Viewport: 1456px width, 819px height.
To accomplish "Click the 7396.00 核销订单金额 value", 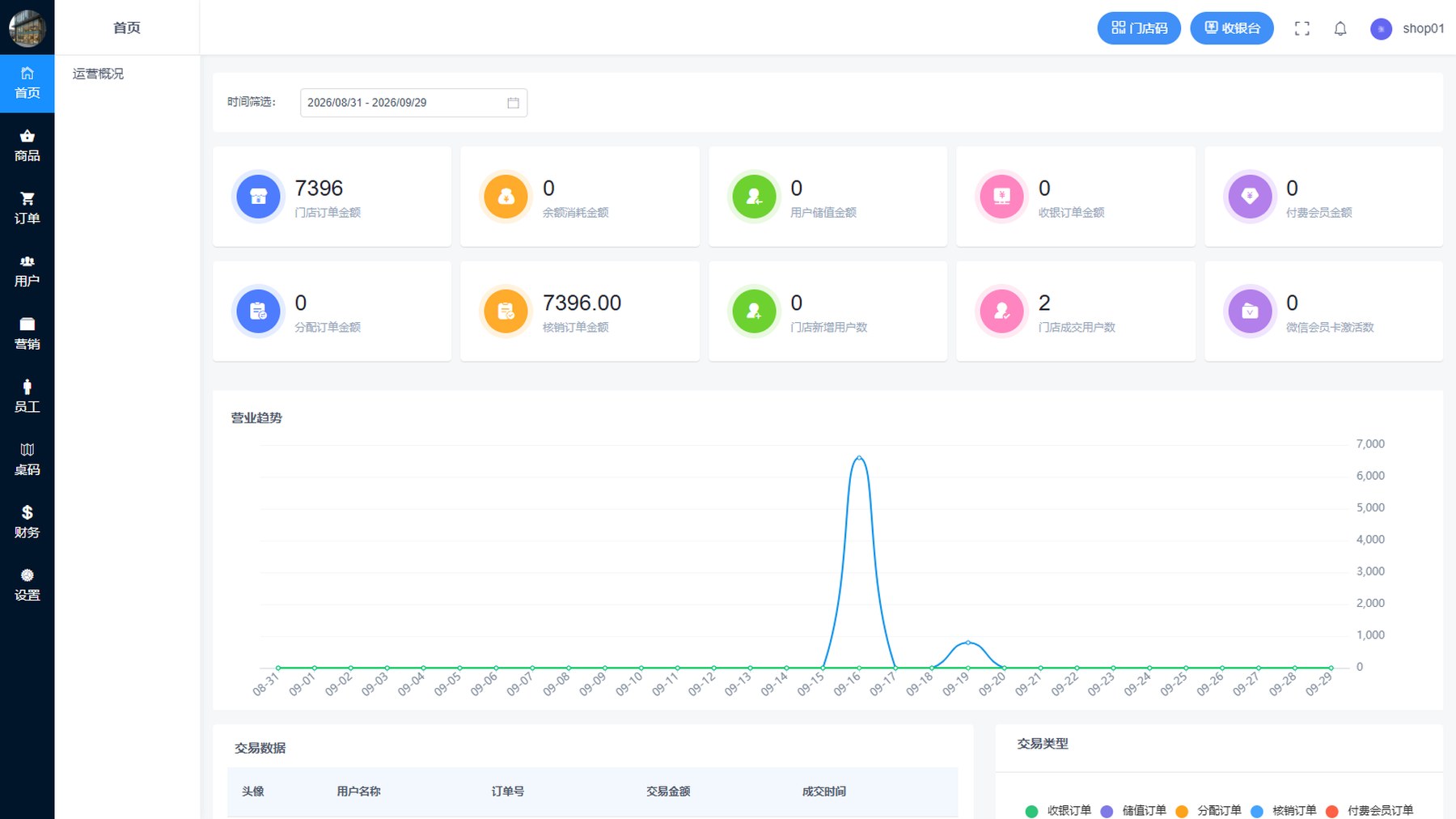I will pos(582,303).
